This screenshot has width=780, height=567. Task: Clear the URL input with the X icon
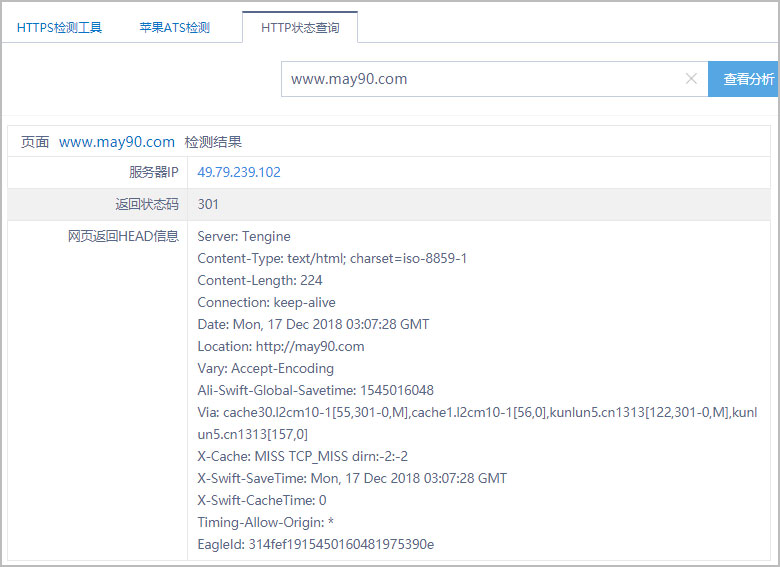tap(691, 79)
